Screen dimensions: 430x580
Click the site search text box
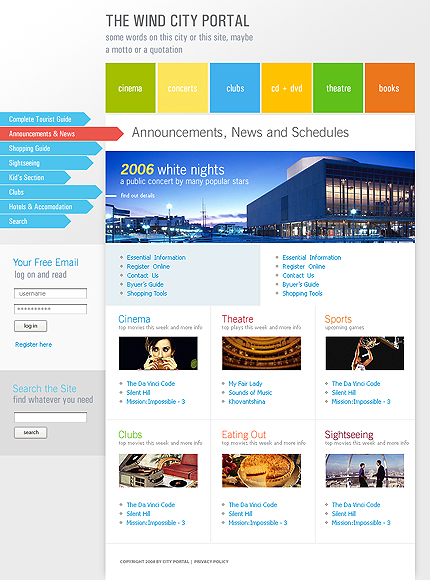(50, 417)
